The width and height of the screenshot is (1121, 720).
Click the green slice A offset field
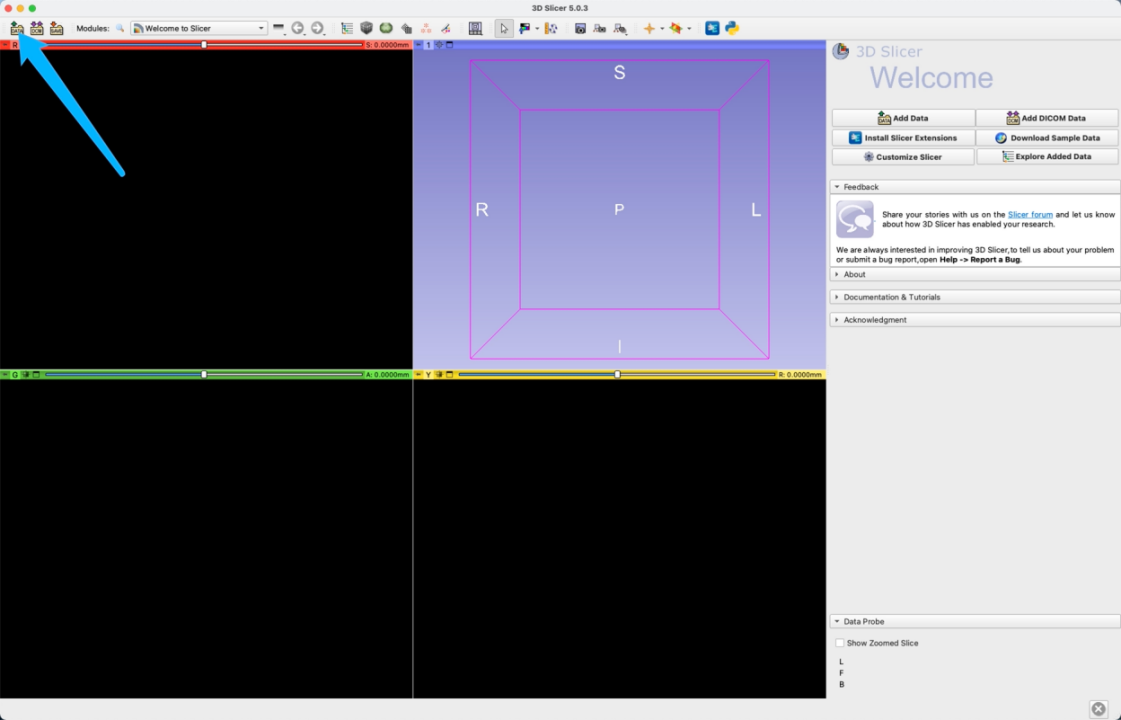(x=387, y=375)
